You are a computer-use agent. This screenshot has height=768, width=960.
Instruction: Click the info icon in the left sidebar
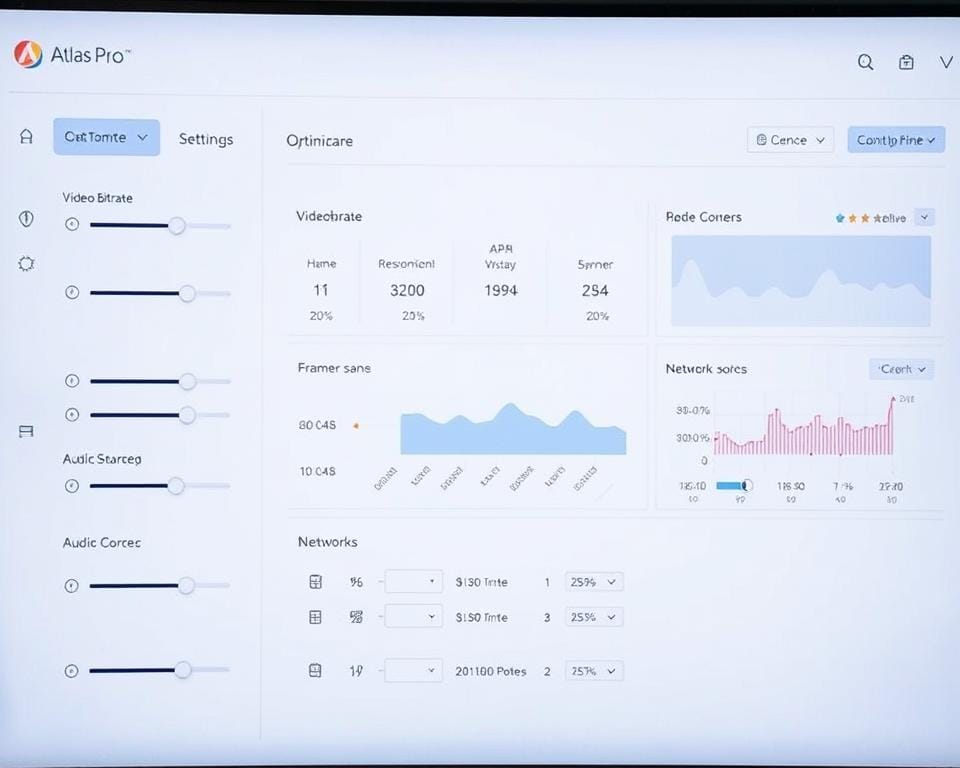25,218
